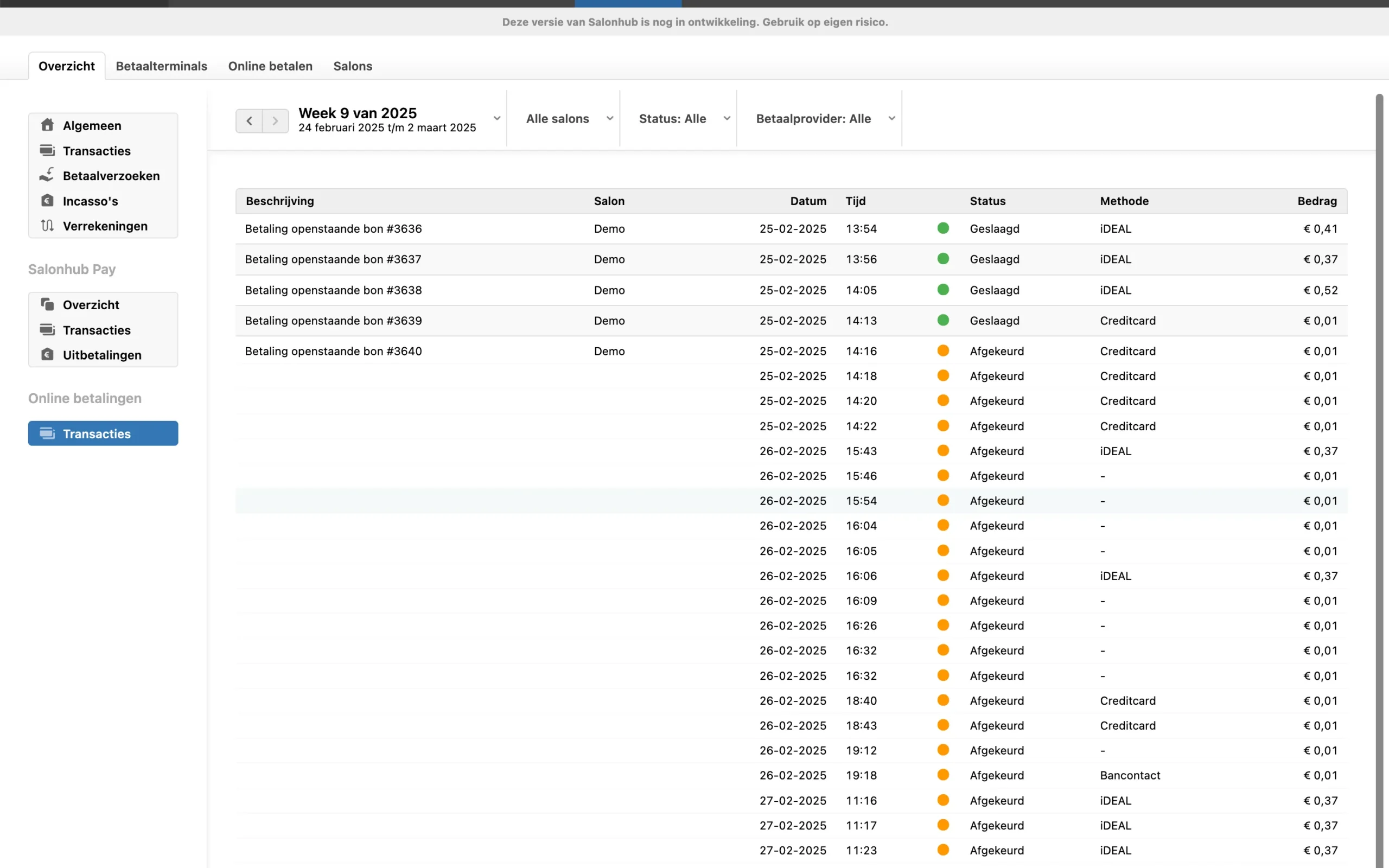Switch to the Salons tab
Viewport: 1389px width, 868px height.
[353, 66]
